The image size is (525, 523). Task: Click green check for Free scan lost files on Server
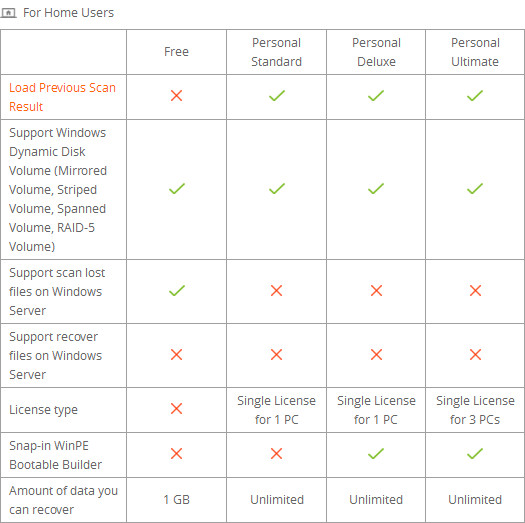point(177,291)
